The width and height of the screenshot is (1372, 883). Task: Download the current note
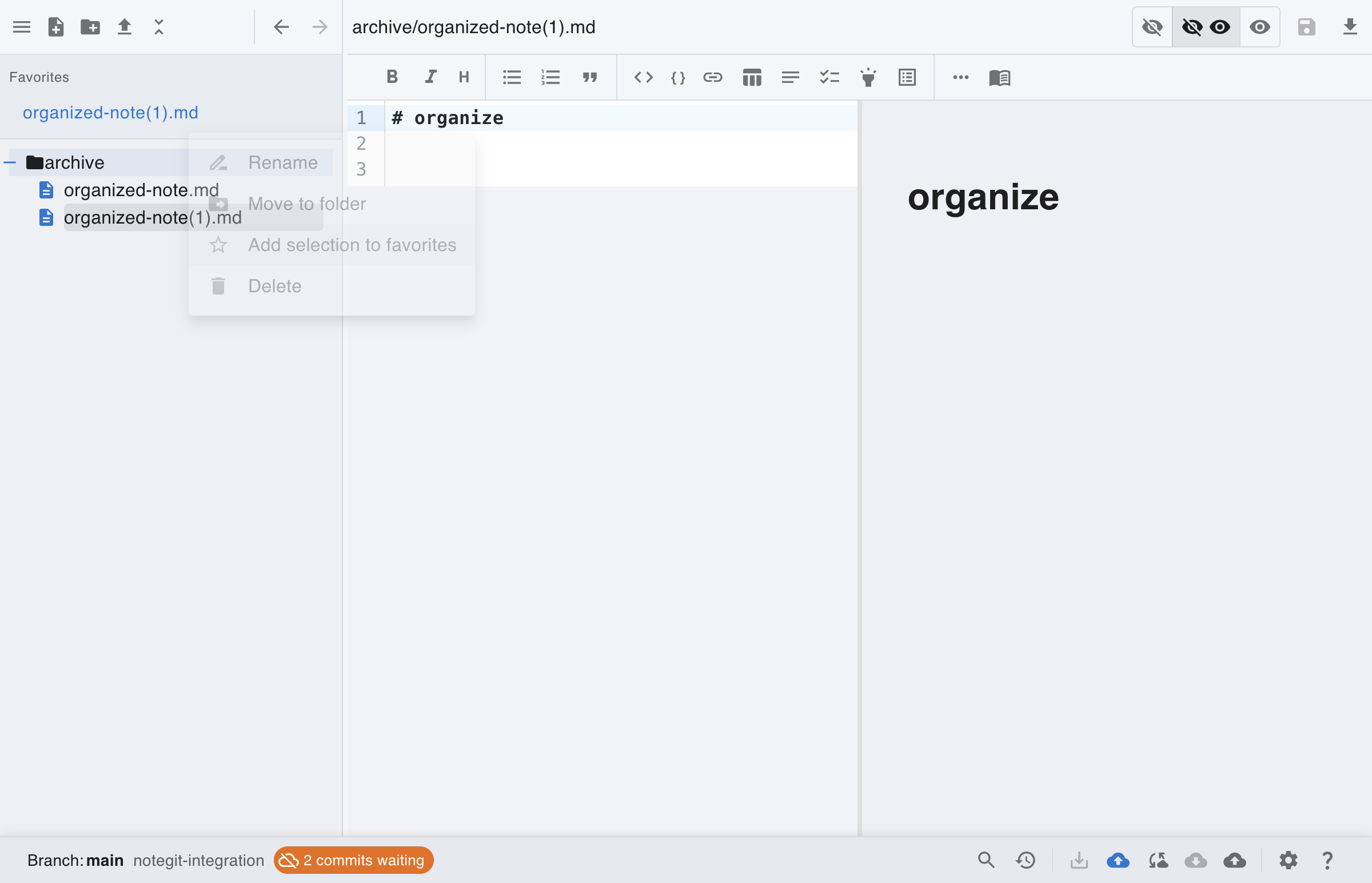pos(1350,27)
